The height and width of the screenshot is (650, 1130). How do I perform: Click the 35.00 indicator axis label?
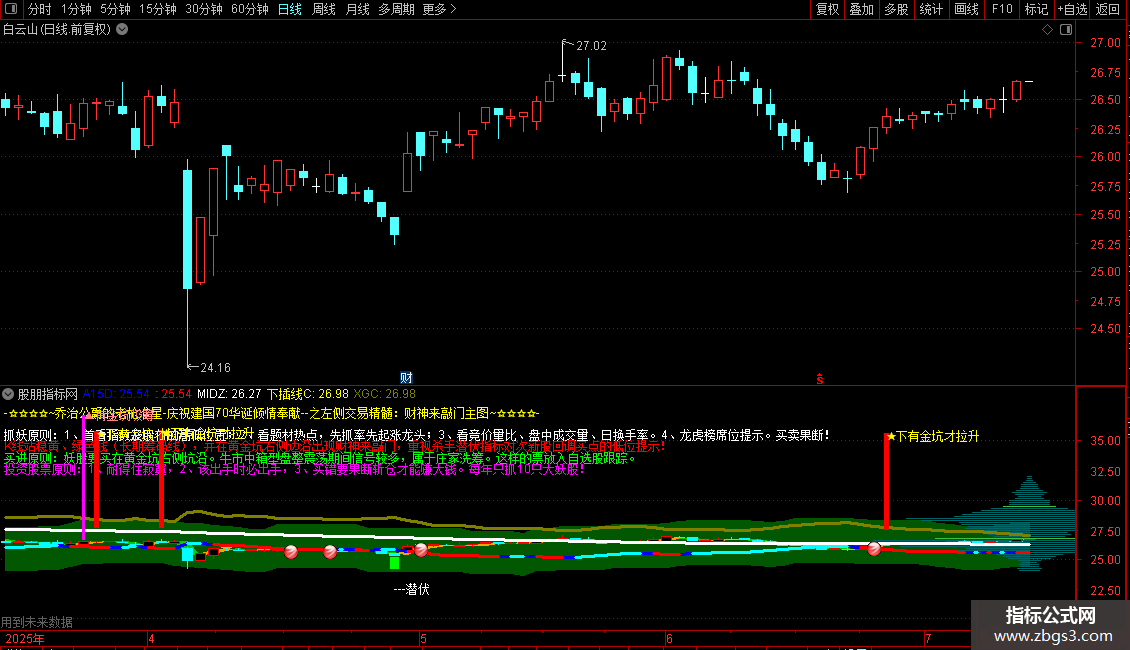(1105, 440)
